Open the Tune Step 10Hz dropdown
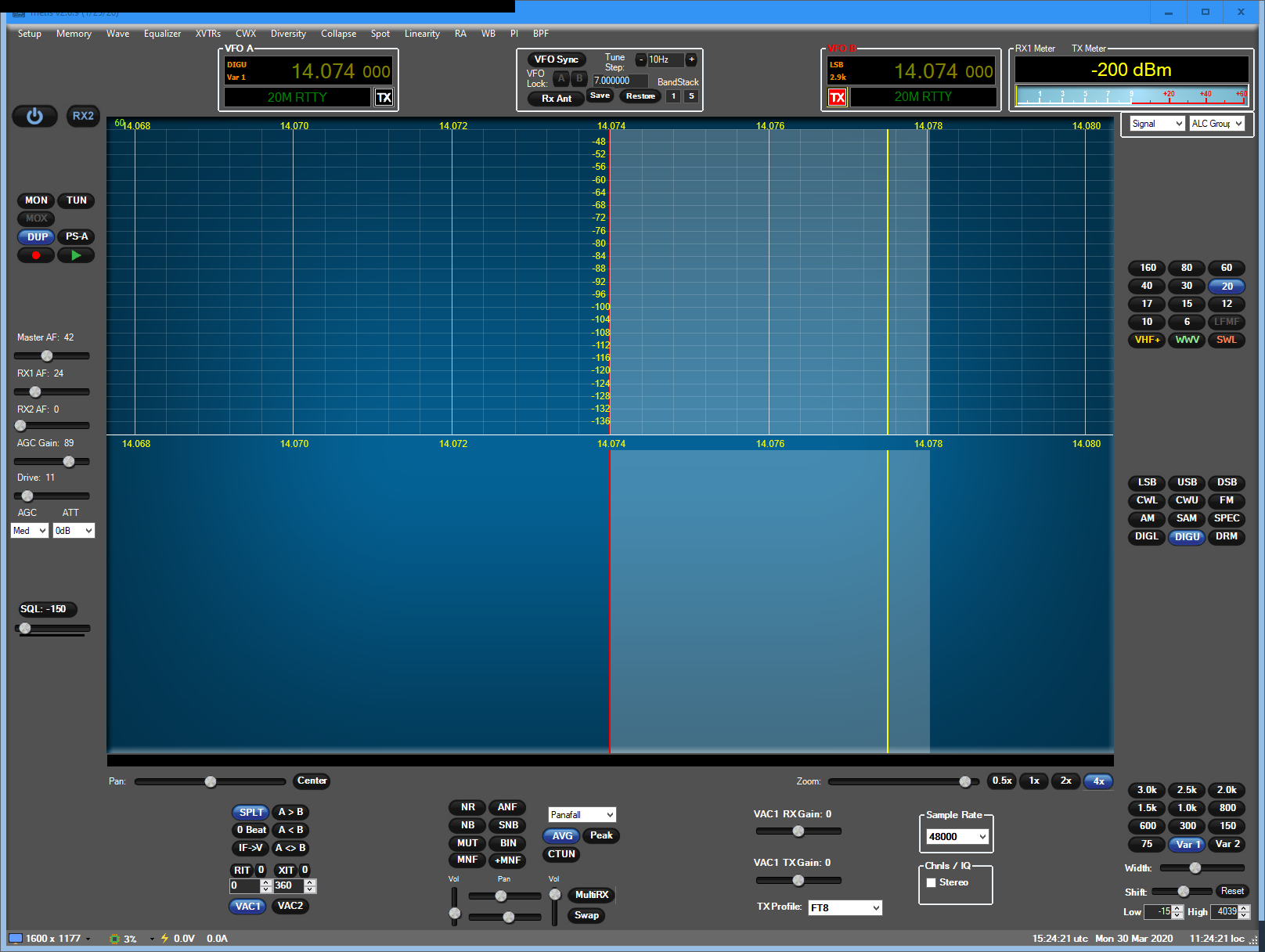The height and width of the screenshot is (952, 1265). [x=666, y=59]
